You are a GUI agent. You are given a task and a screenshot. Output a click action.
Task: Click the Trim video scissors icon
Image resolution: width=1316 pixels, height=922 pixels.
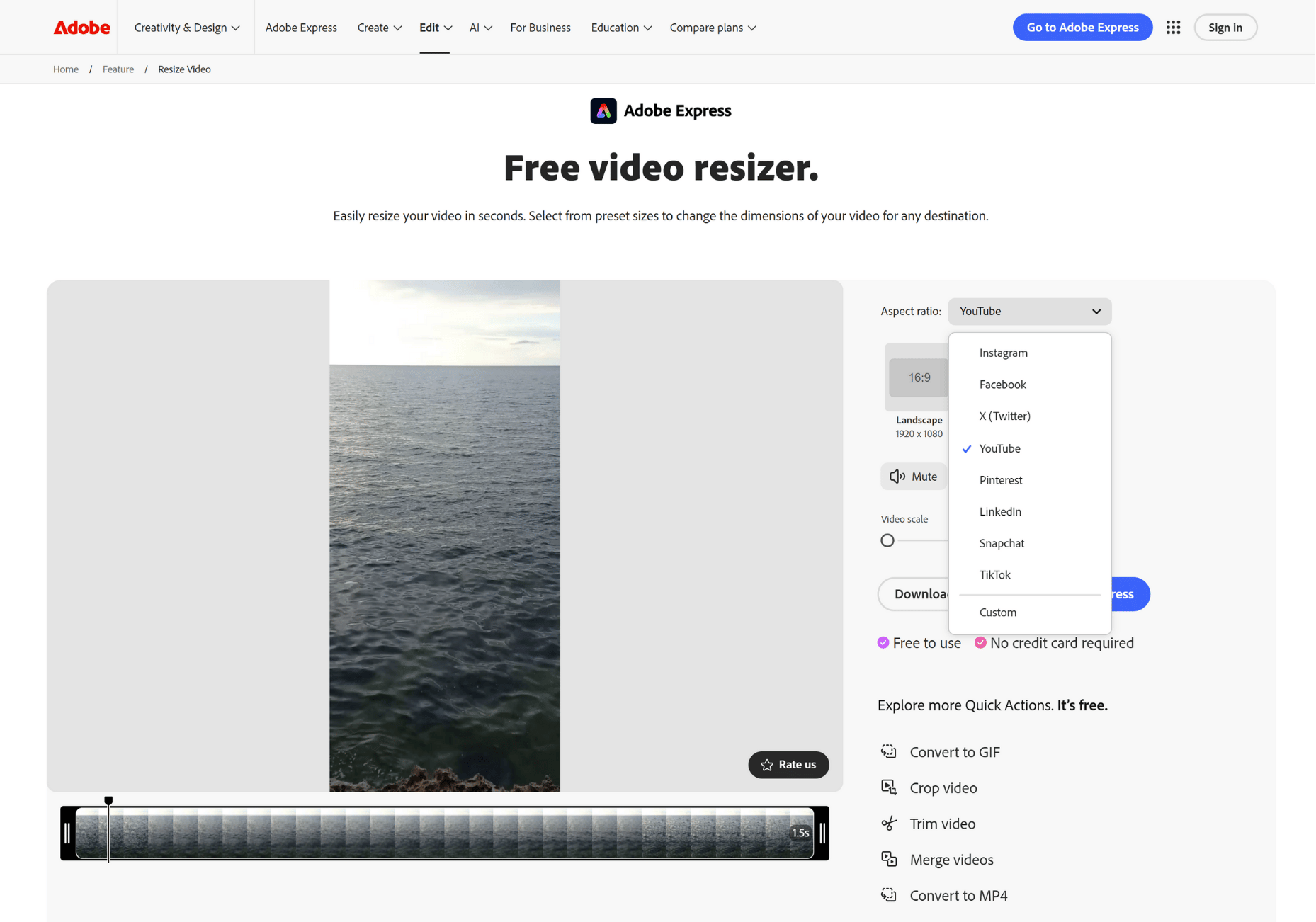888,824
